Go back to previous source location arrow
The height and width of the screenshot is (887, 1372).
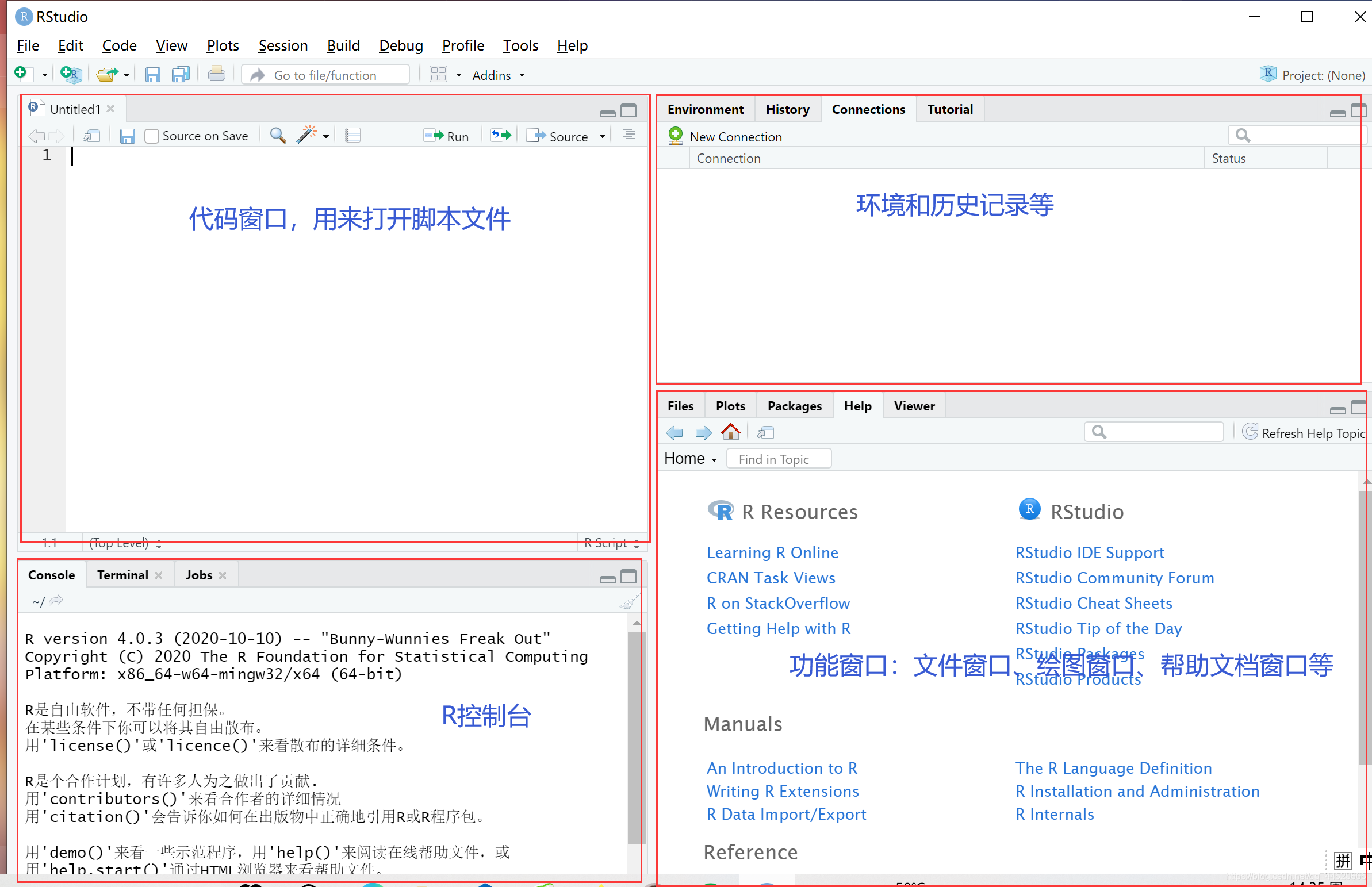[x=36, y=136]
